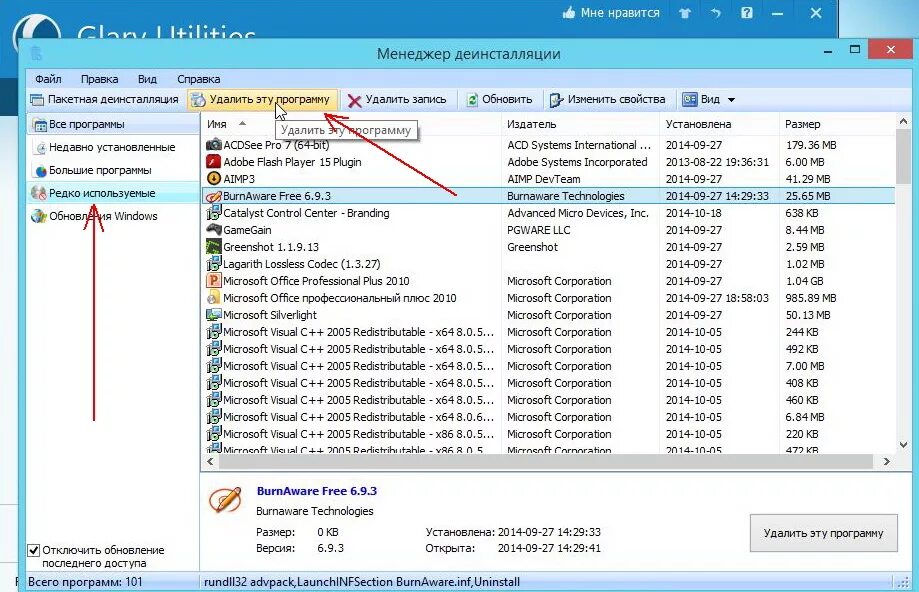This screenshot has width=919, height=592.
Task: Refresh list with Обновить button
Action: click(499, 100)
